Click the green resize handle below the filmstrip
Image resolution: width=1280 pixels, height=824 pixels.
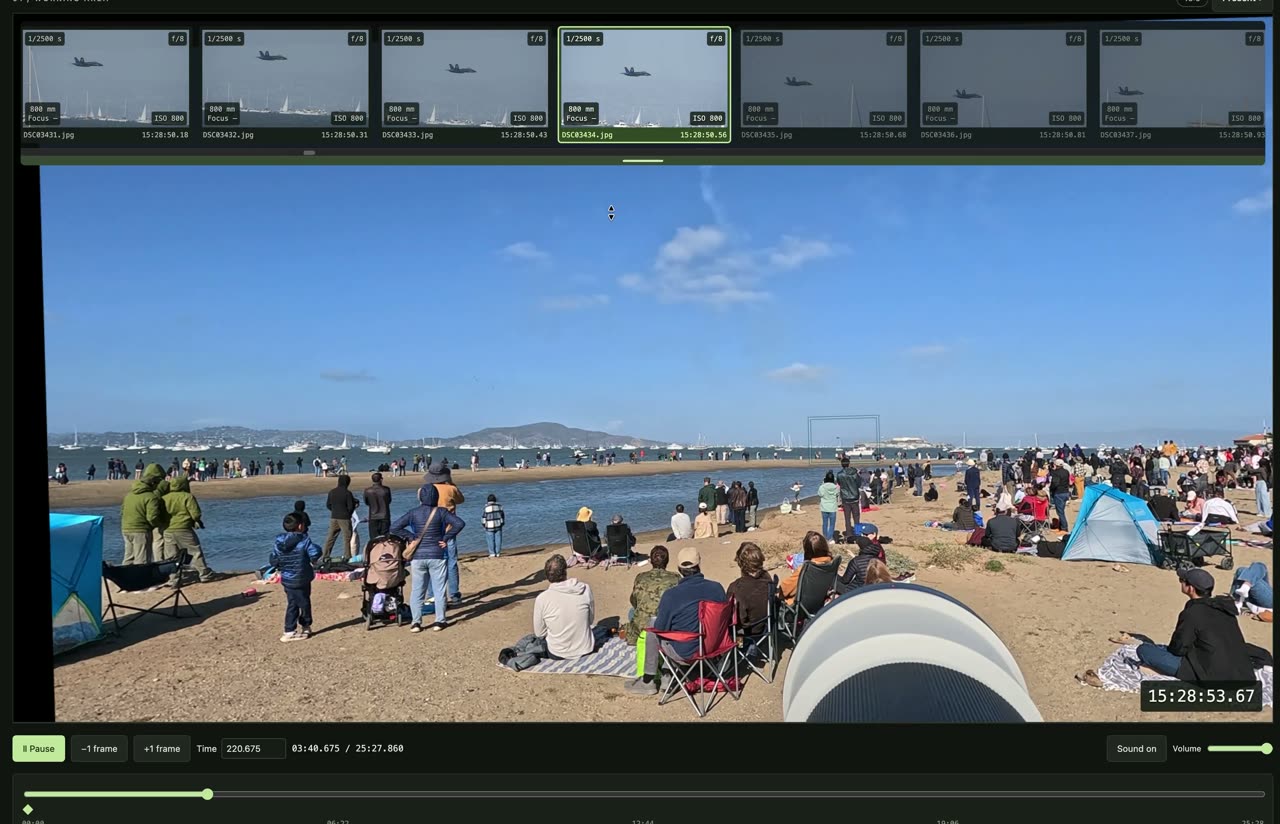click(643, 160)
